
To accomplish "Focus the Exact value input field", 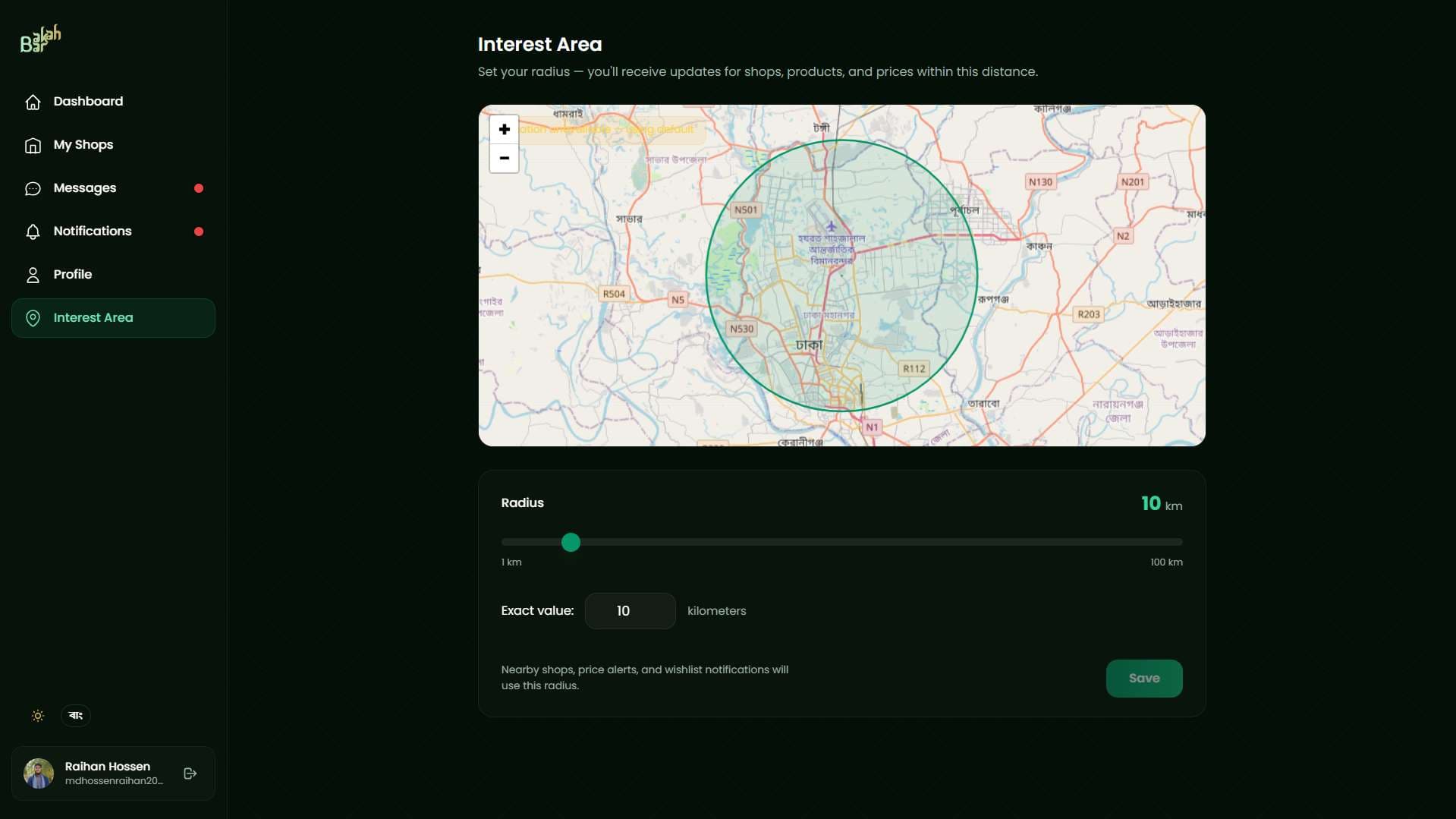I will point(630,611).
